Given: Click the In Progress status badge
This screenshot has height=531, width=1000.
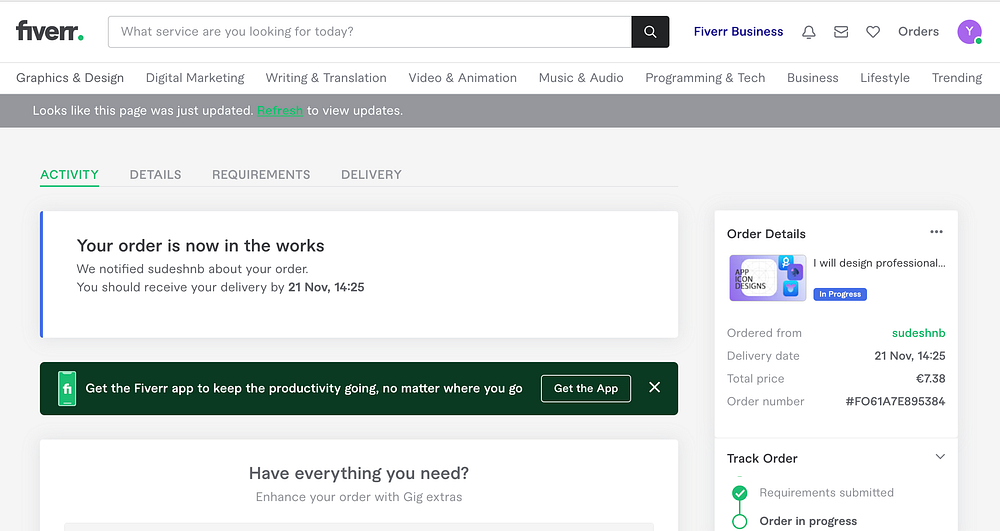Looking at the screenshot, I should [x=839, y=294].
